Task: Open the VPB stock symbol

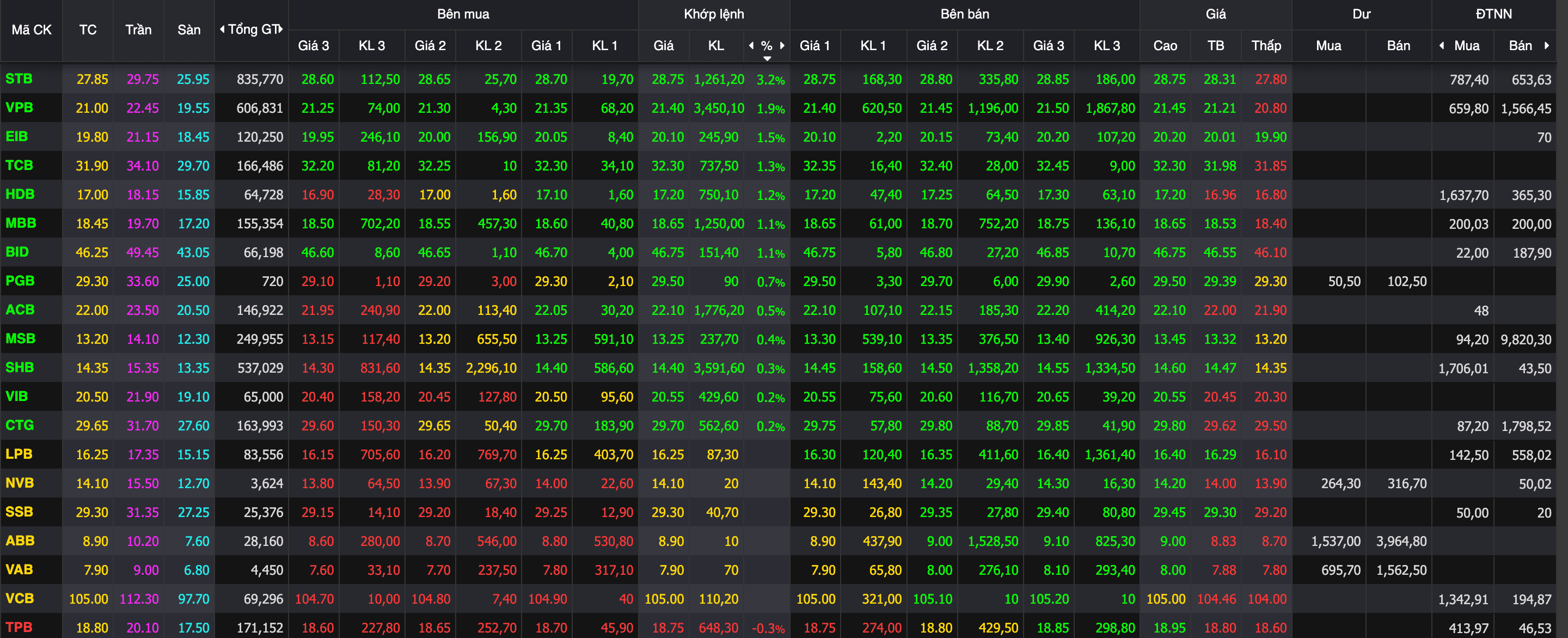Action: 19,108
